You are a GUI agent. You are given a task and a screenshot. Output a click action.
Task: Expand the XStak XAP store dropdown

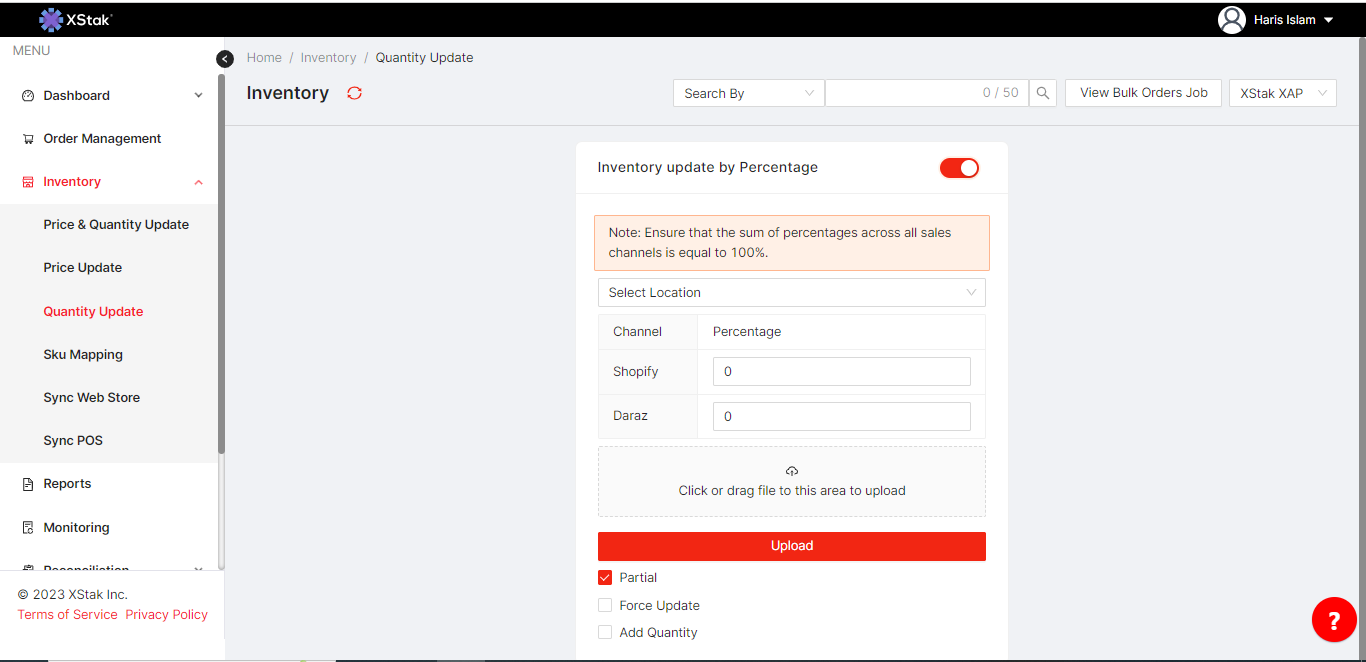click(1282, 93)
